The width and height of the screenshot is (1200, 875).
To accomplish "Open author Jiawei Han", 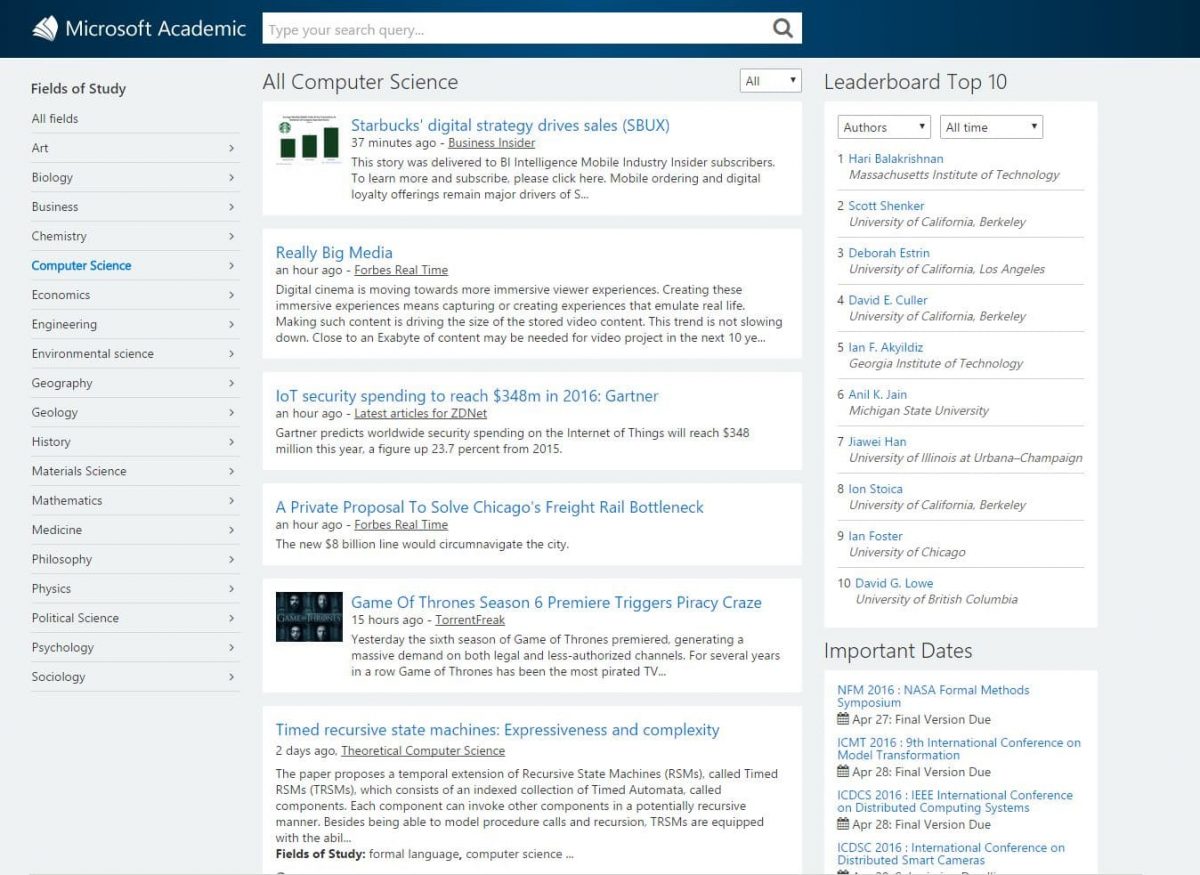I will pos(878,441).
